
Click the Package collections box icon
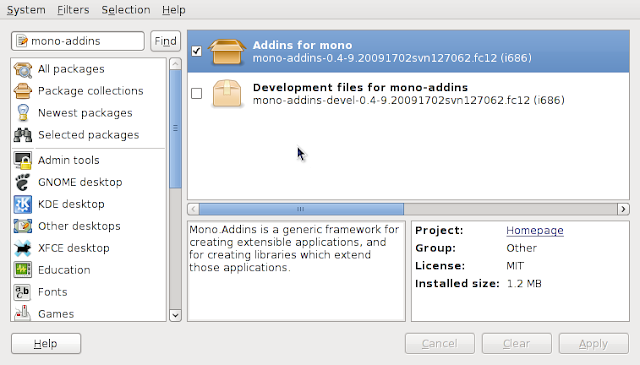tap(23, 91)
